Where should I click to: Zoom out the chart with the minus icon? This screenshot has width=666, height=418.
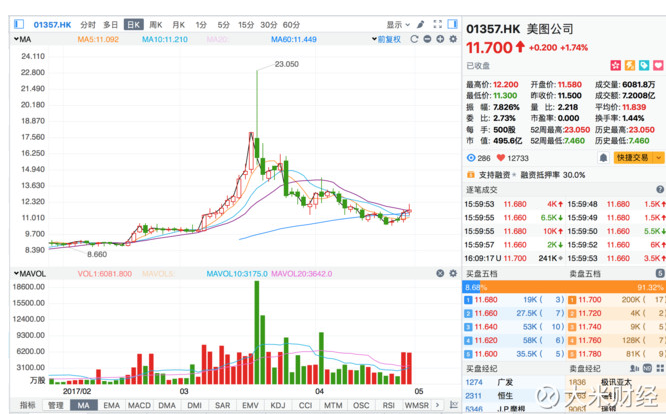[x=427, y=39]
